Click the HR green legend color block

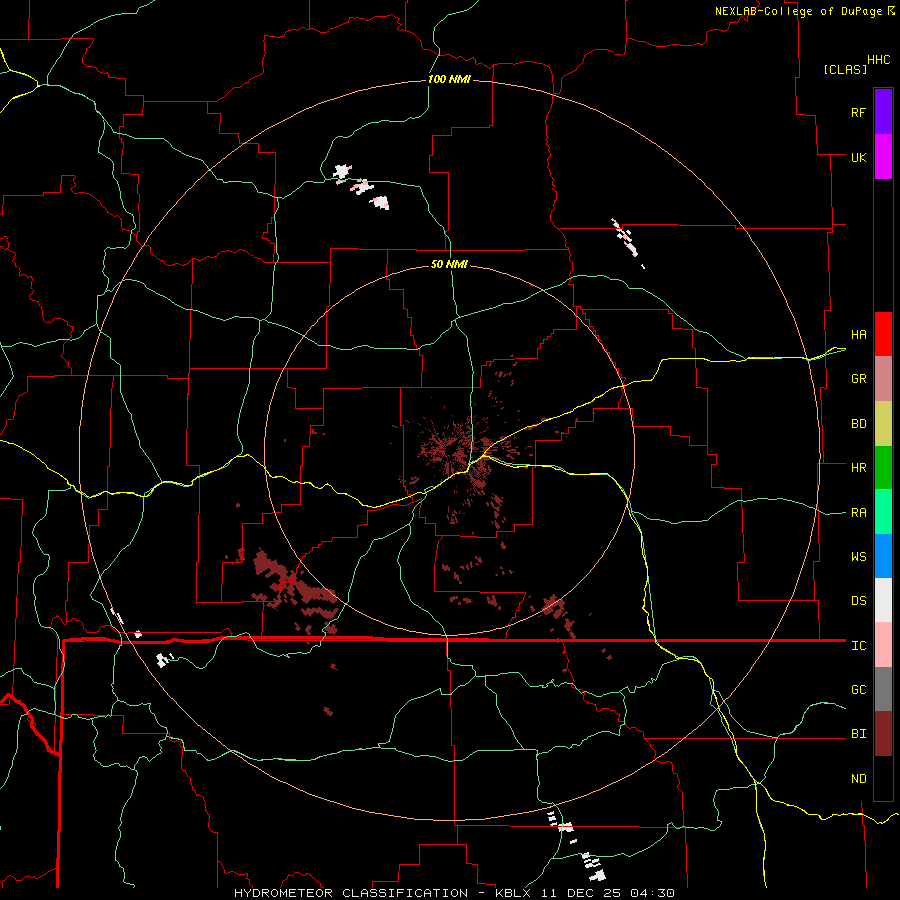tap(883, 468)
